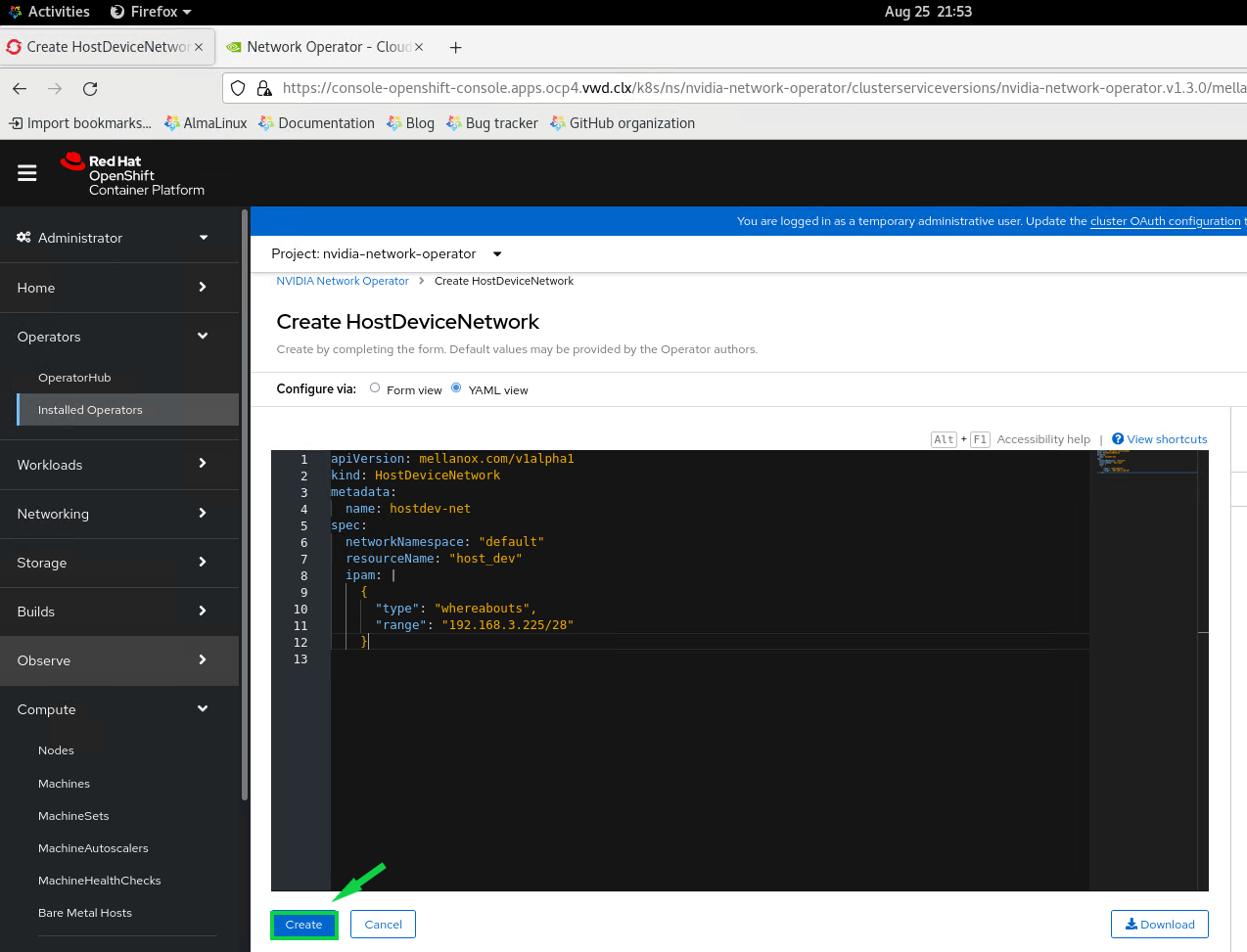Open the cluster OAuth configuration link
This screenshot has width=1247, height=952.
pos(1166,221)
